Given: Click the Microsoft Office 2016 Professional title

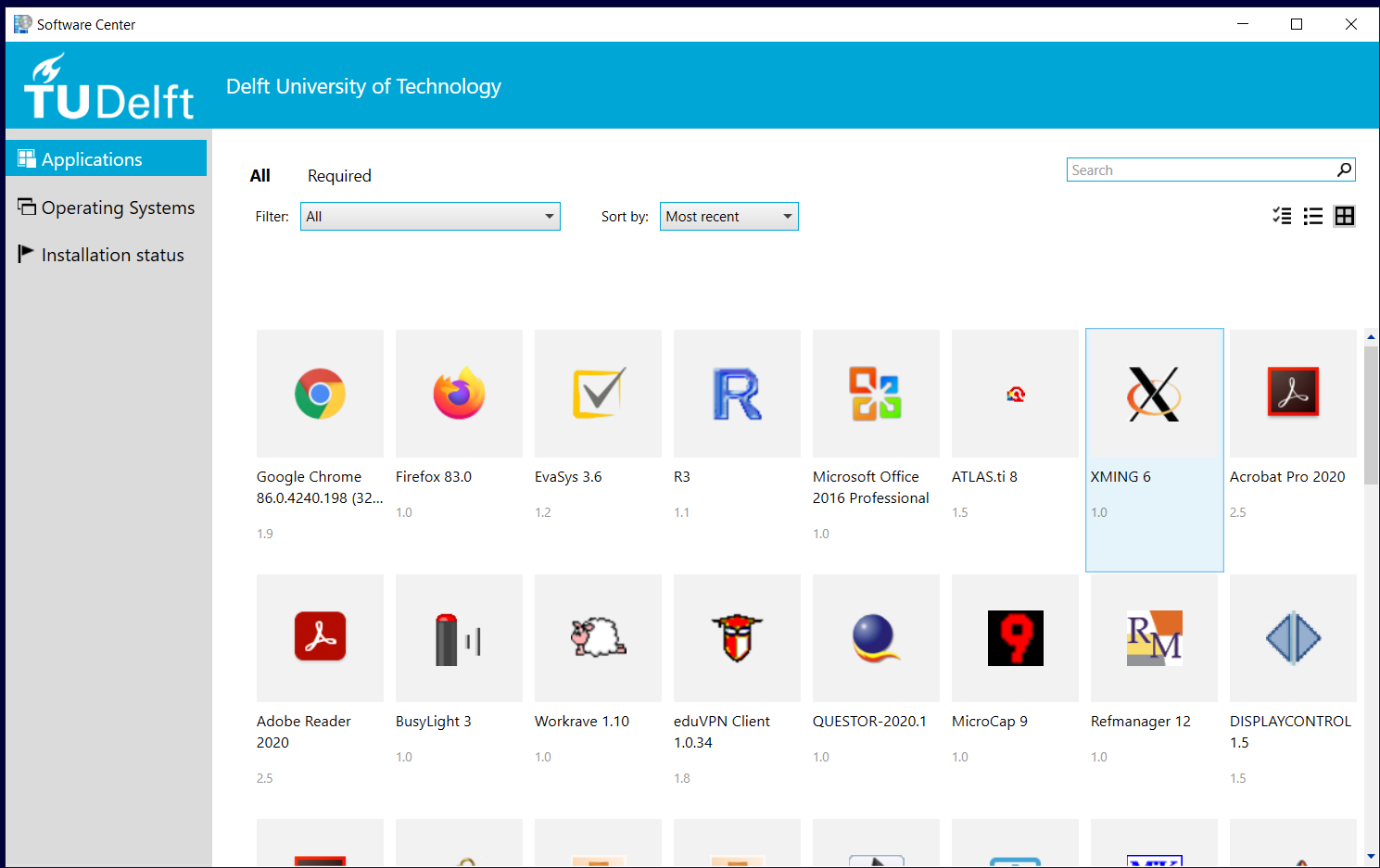Looking at the screenshot, I should coord(871,487).
